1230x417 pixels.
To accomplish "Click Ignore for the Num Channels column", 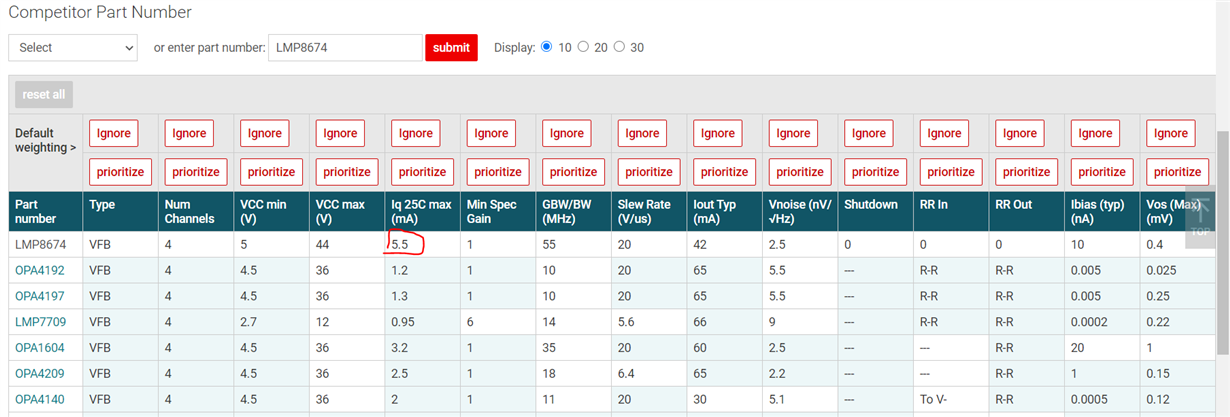I will click(x=189, y=133).
